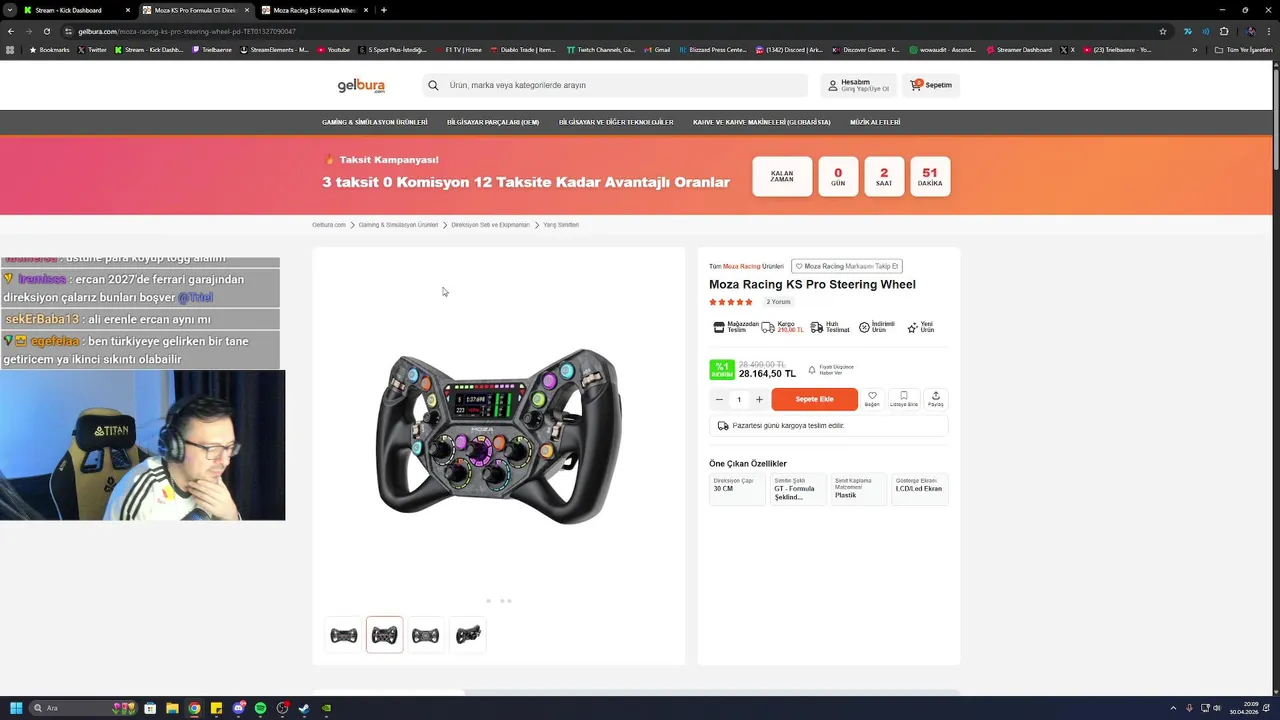
Task: Switch to Stream - Kick Dashboard tab
Action: (77, 10)
